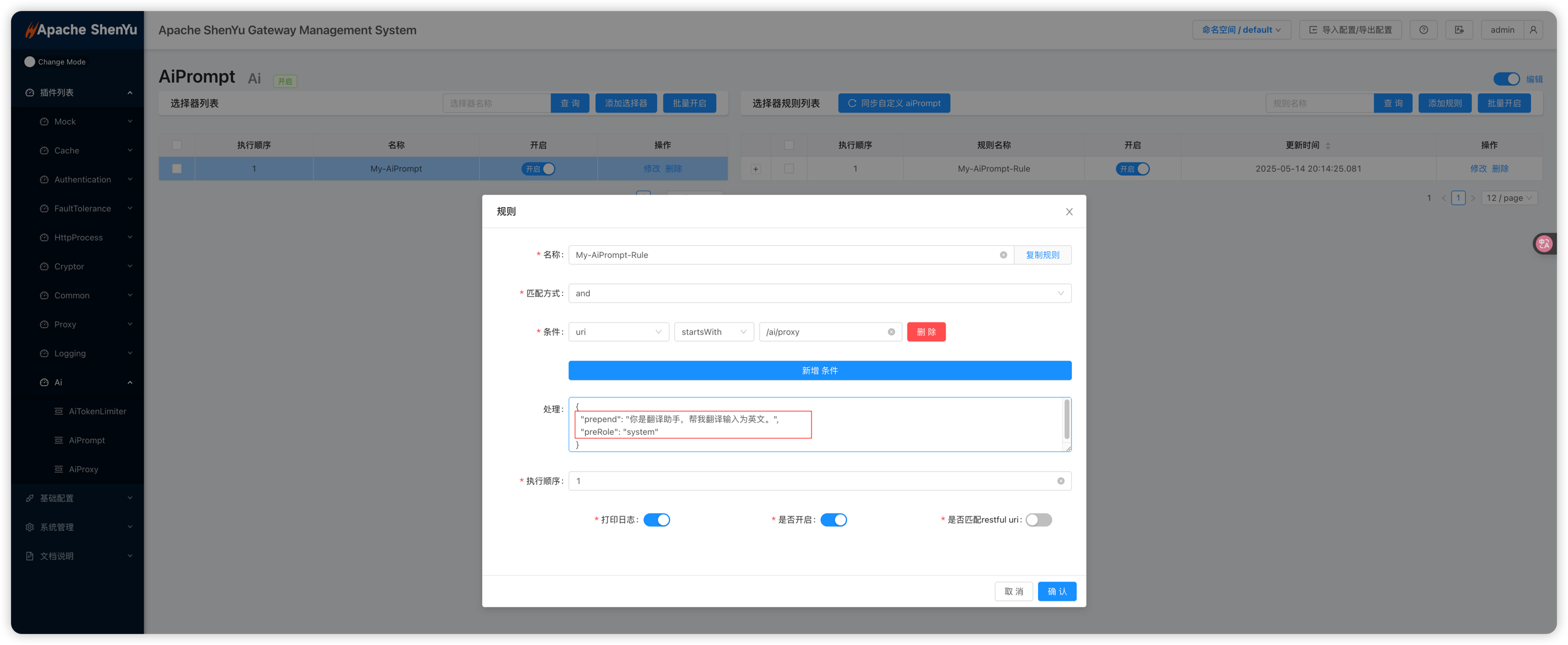
Task: Open the uri condition type dropdown
Action: pos(618,332)
